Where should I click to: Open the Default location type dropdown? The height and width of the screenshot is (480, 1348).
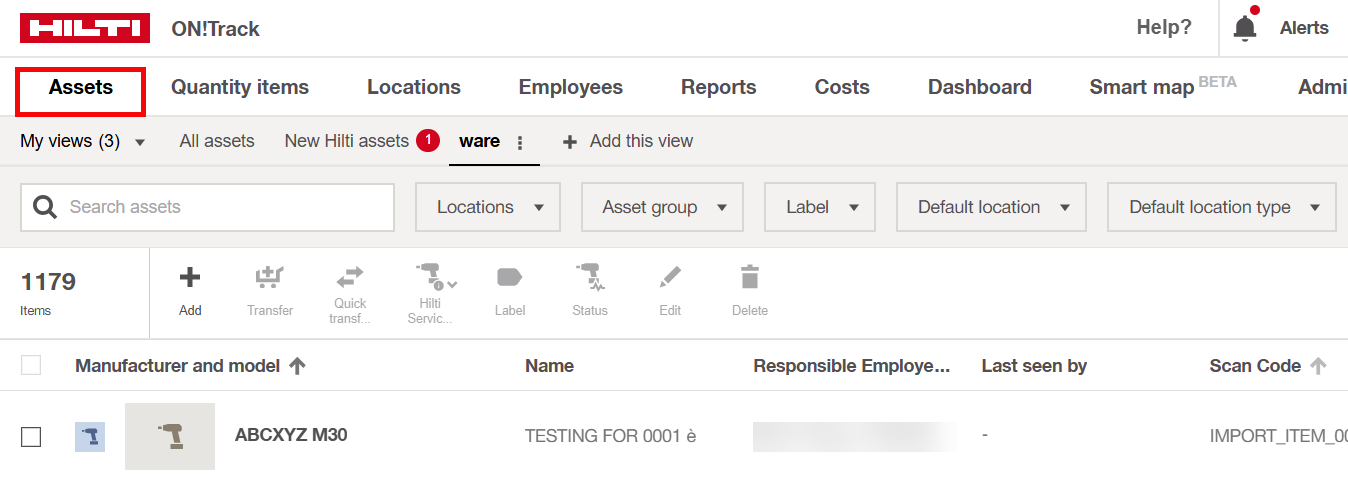point(1221,207)
